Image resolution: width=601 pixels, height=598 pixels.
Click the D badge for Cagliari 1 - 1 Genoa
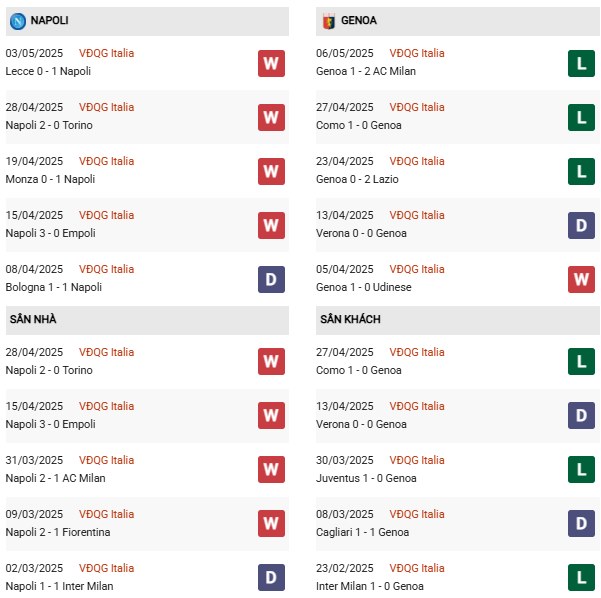(581, 523)
